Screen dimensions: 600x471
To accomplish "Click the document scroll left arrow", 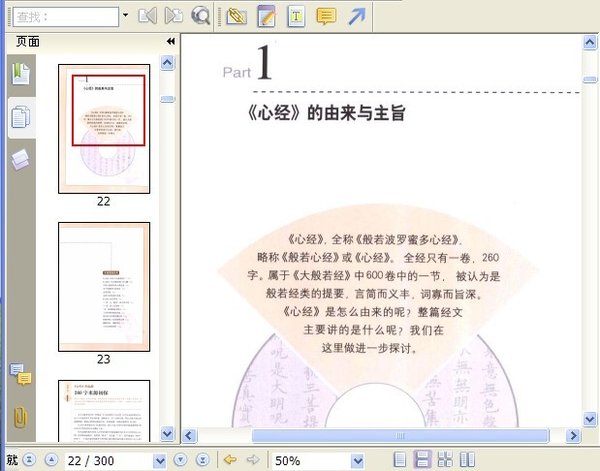I will pyautogui.click(x=189, y=436).
